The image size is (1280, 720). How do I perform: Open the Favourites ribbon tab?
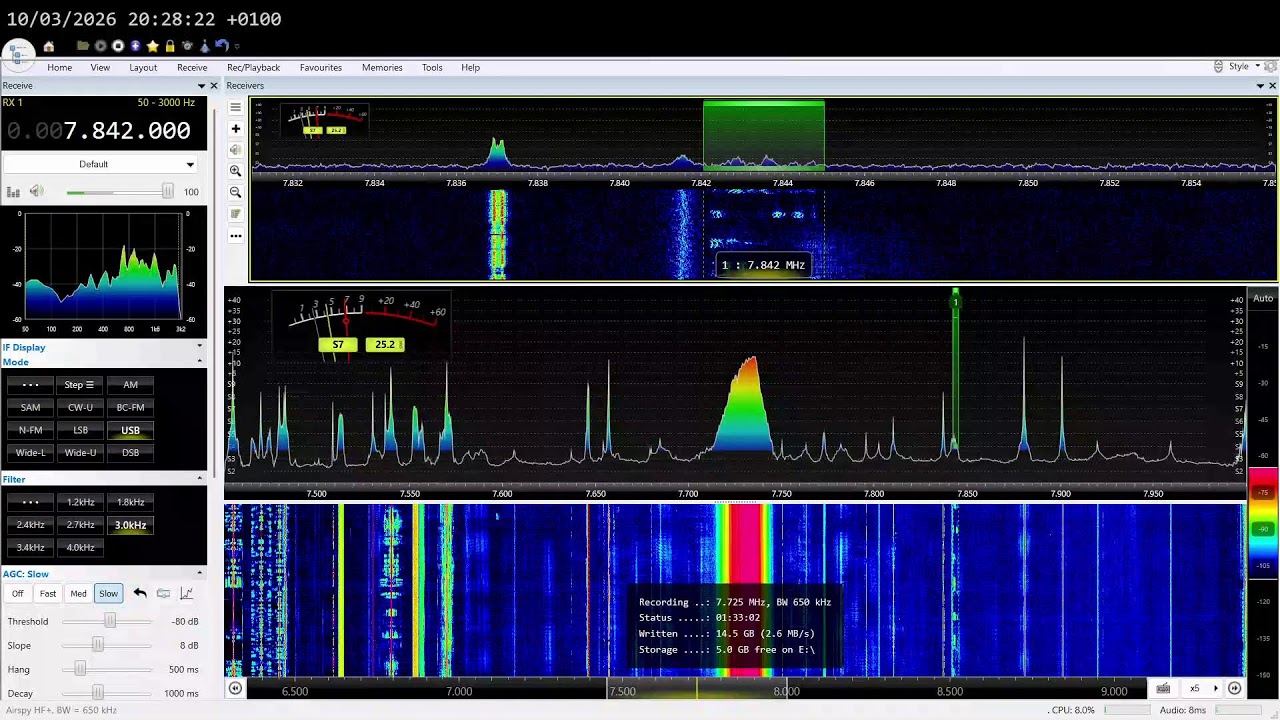pos(321,67)
